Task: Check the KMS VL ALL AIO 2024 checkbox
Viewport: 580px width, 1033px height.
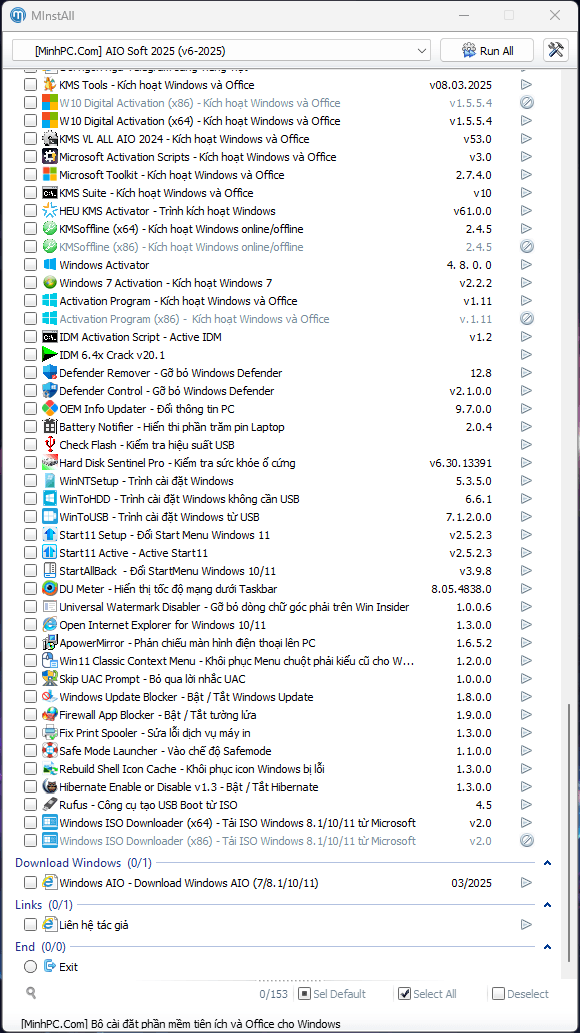Action: pyautogui.click(x=30, y=139)
